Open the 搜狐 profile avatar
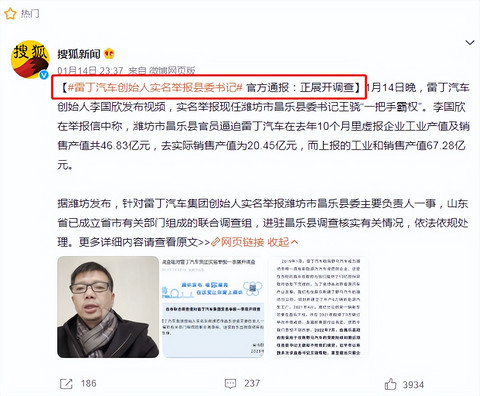Viewport: 480px width, 396px height. click(x=30, y=60)
